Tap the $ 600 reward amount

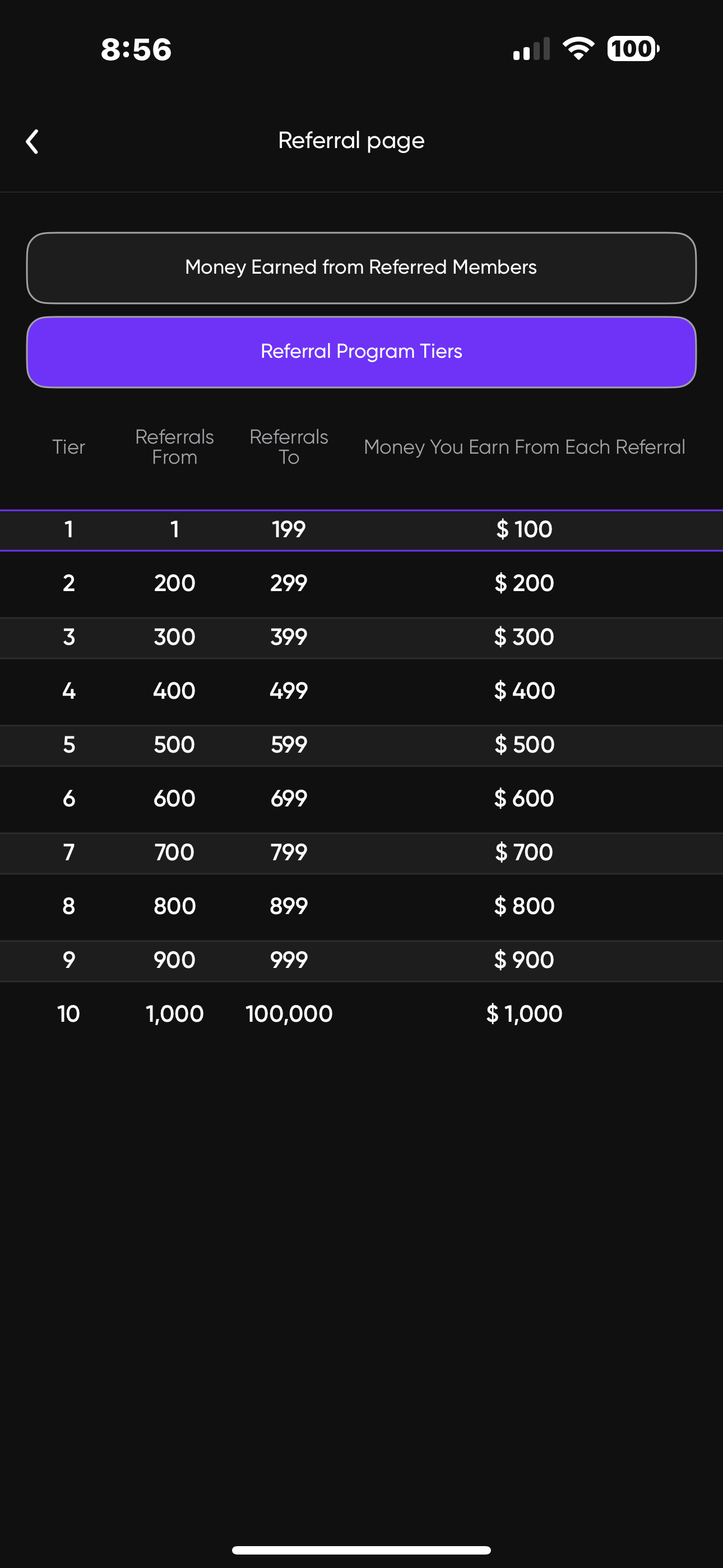[x=524, y=799]
